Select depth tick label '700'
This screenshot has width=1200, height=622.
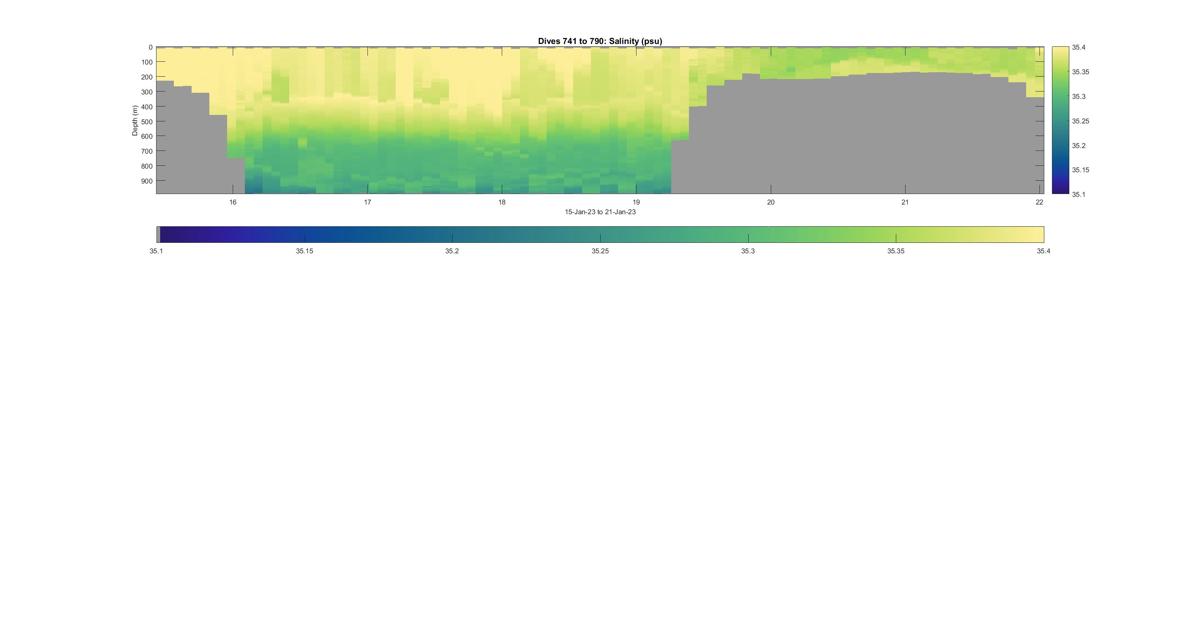click(x=146, y=151)
